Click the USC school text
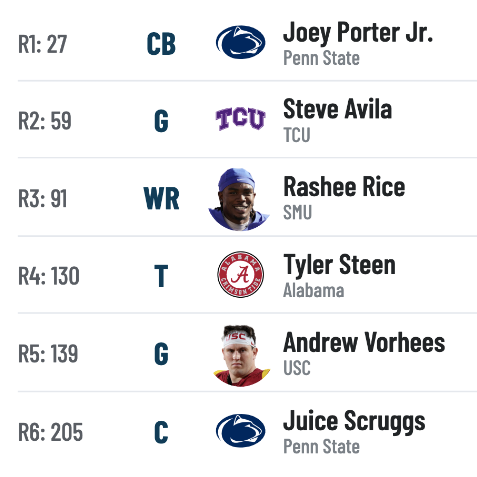477x477 pixels. [297, 368]
